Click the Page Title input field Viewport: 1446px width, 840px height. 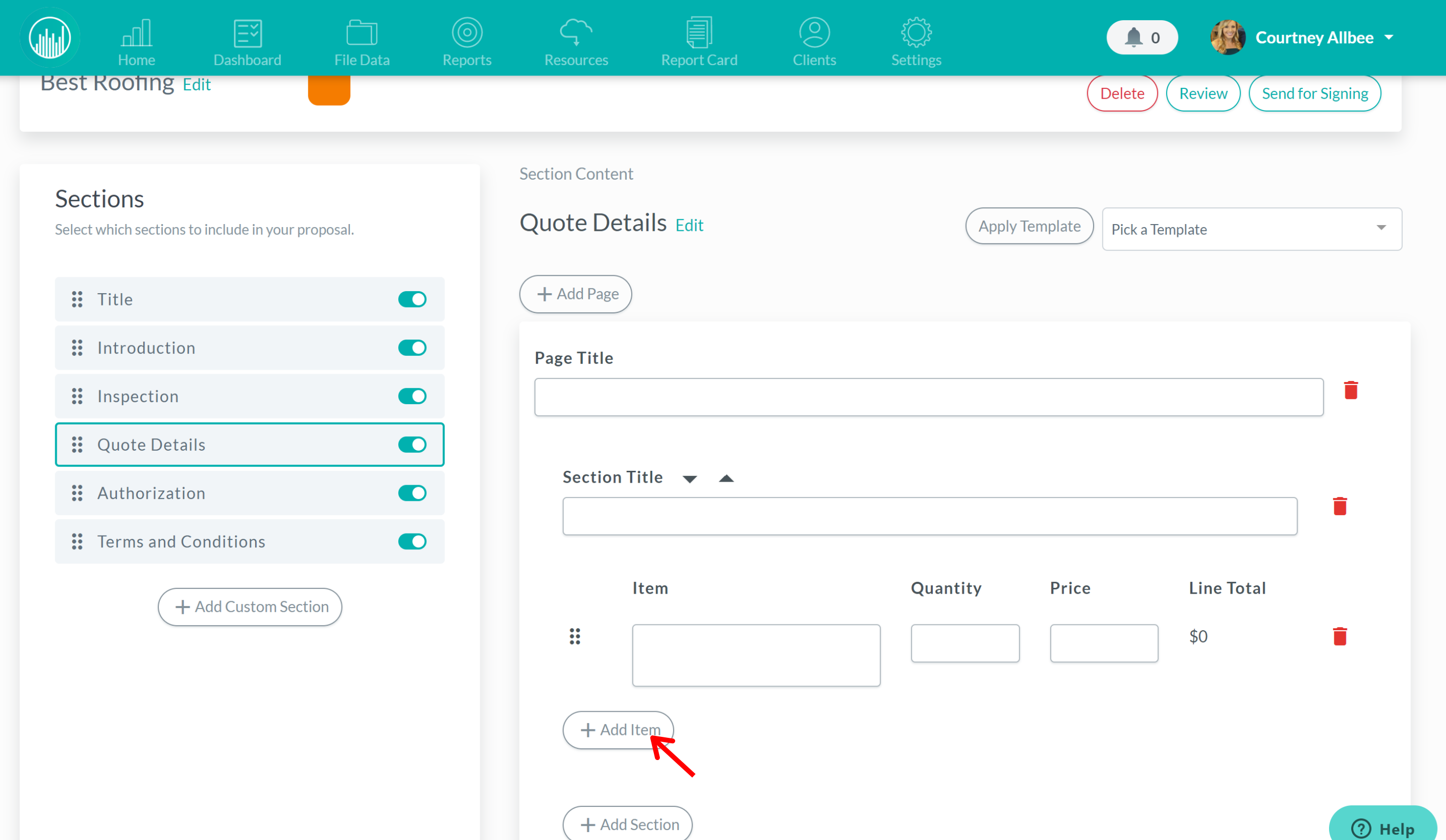[x=929, y=396]
